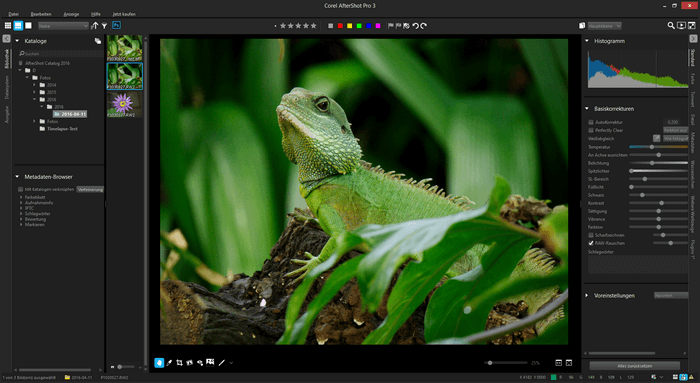Click the white balance picker button in Weißabgleich row
The height and width of the screenshot is (383, 700).
[656, 138]
